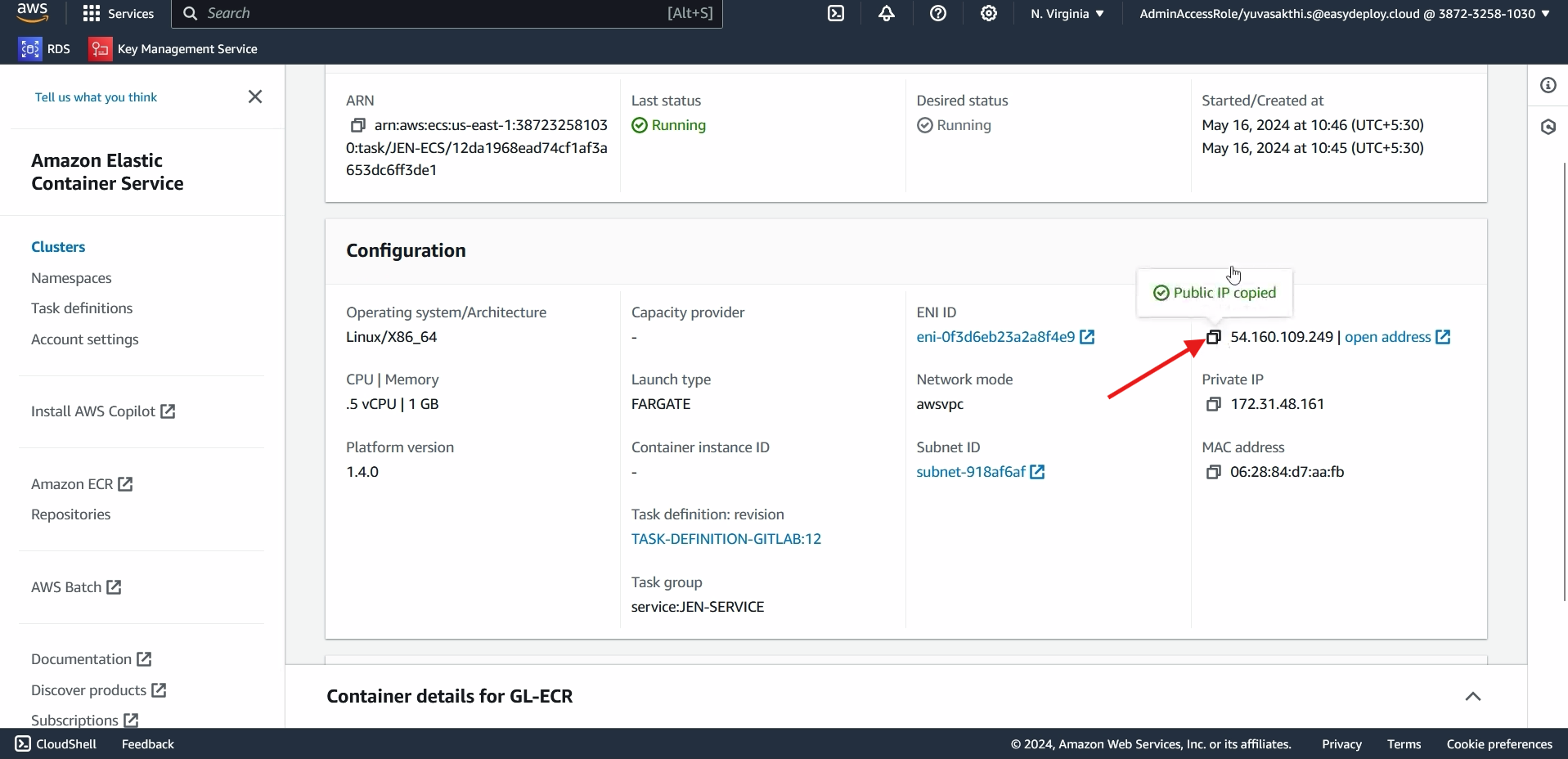Click the AWS logo home icon
Screen dimensions: 1568x759
click(x=32, y=13)
